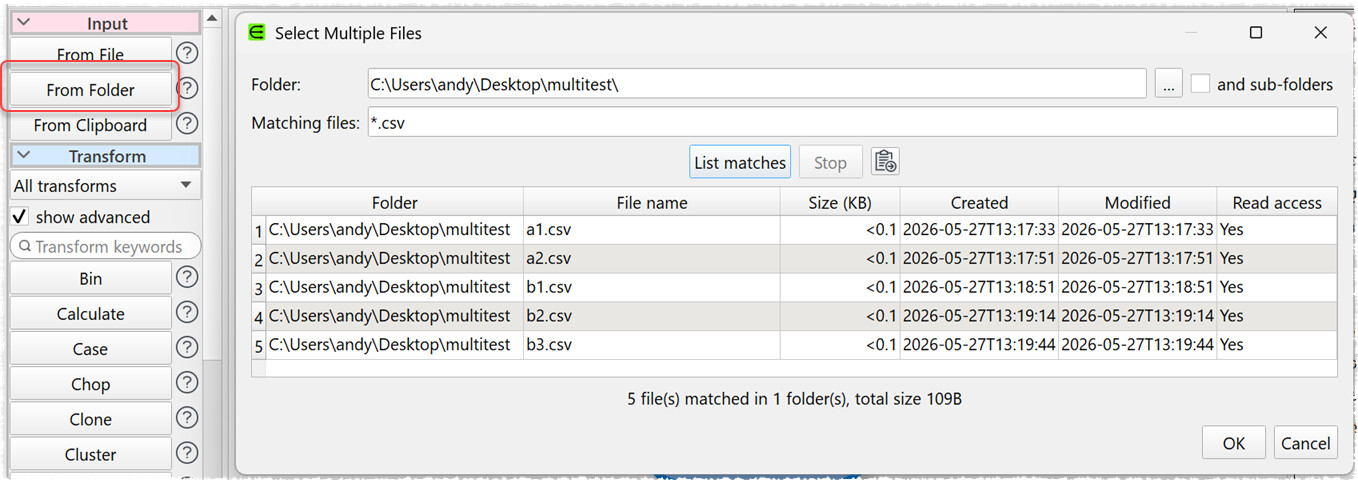Open help icon beside Clone

click(187, 418)
